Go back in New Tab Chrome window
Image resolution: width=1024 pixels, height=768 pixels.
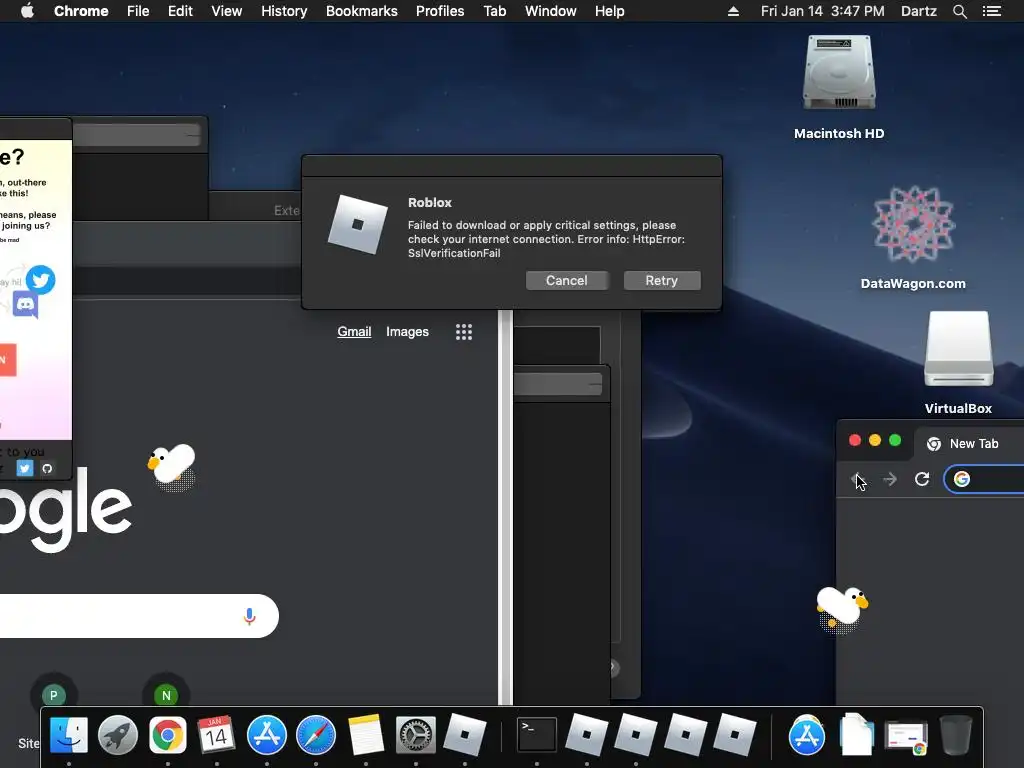858,479
